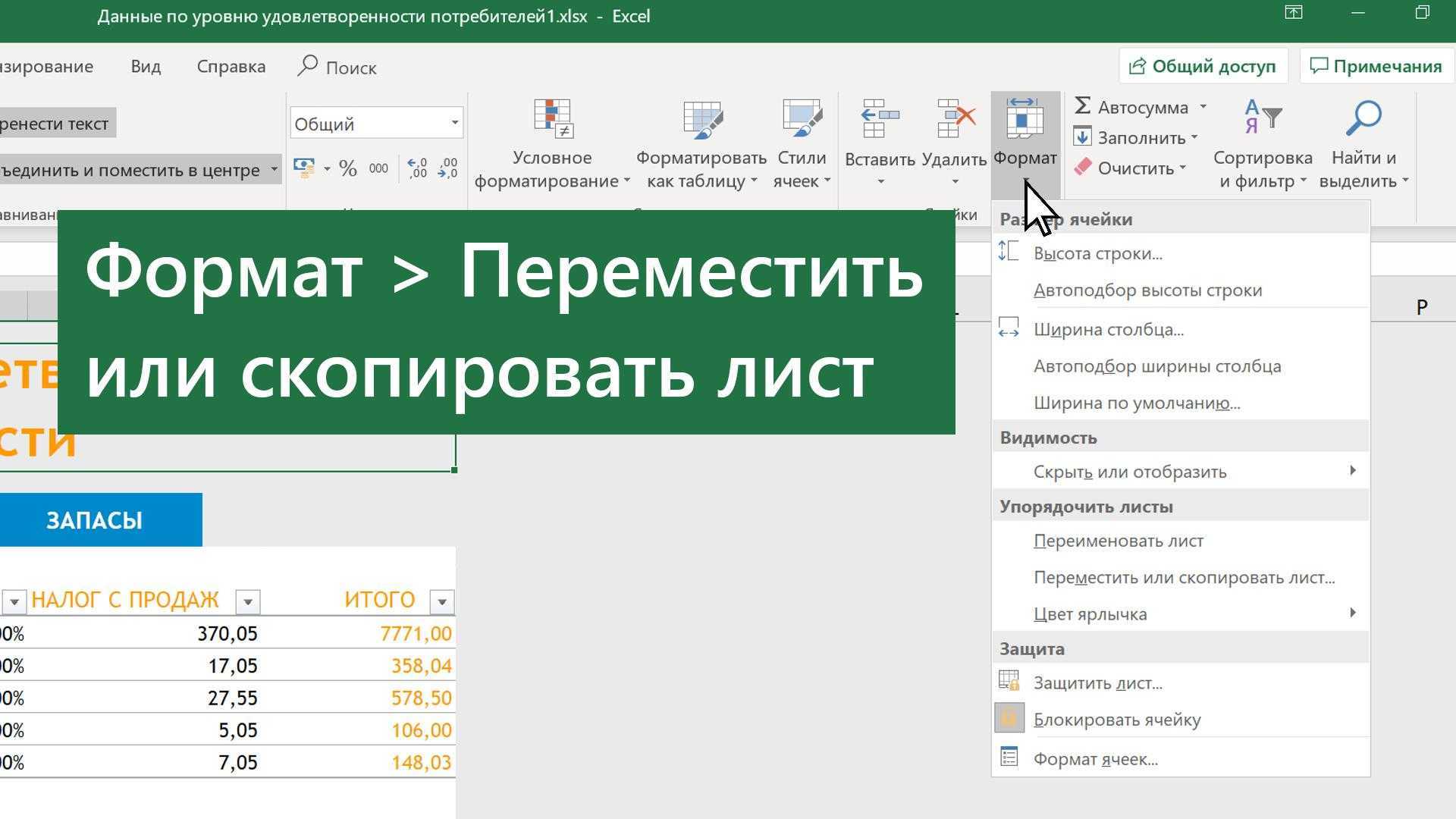
Task: Select cell with value 370,05
Action: pos(227,633)
